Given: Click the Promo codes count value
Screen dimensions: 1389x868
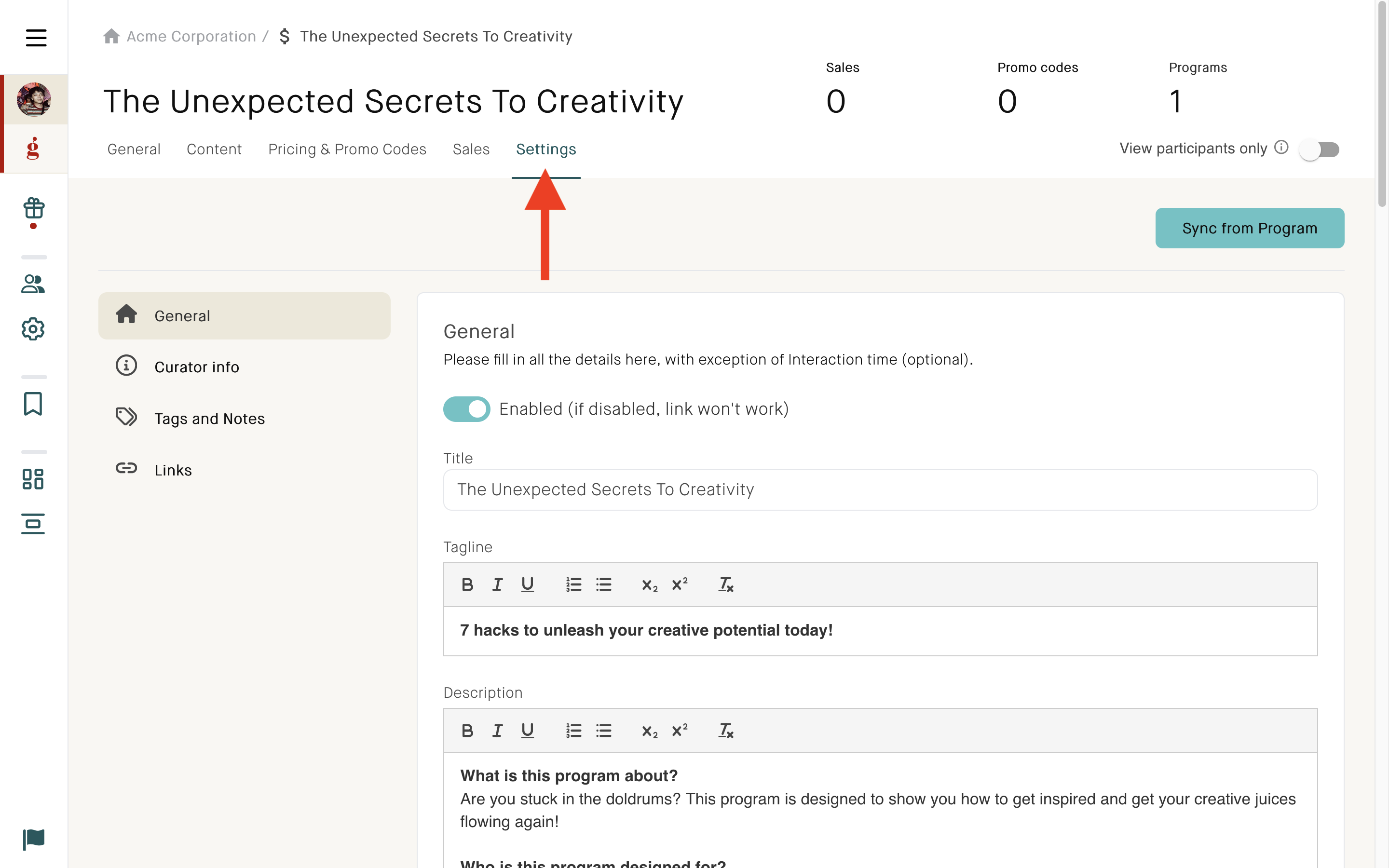Looking at the screenshot, I should click(1008, 102).
